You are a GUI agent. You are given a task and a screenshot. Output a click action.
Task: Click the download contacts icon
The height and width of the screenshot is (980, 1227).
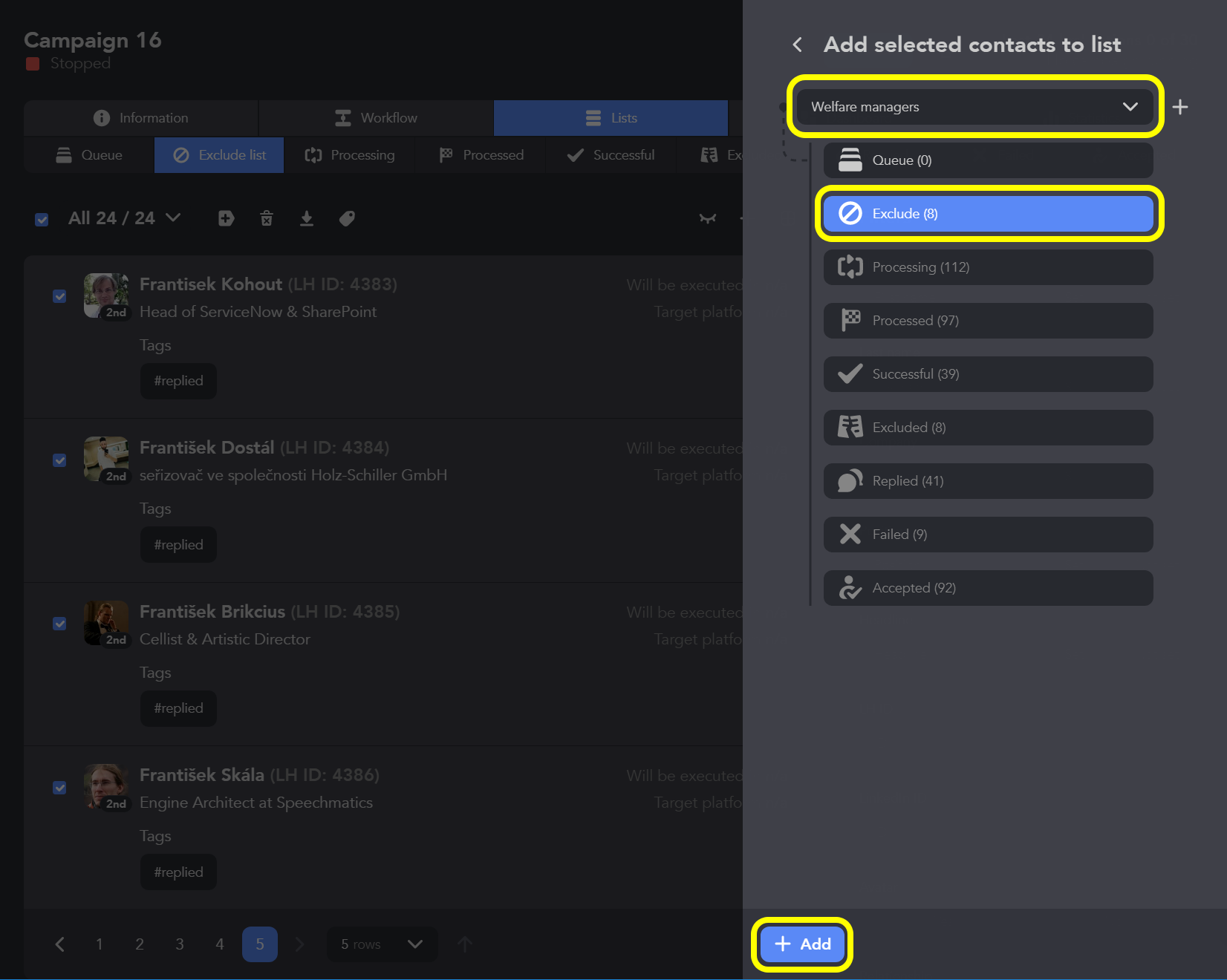(x=307, y=218)
